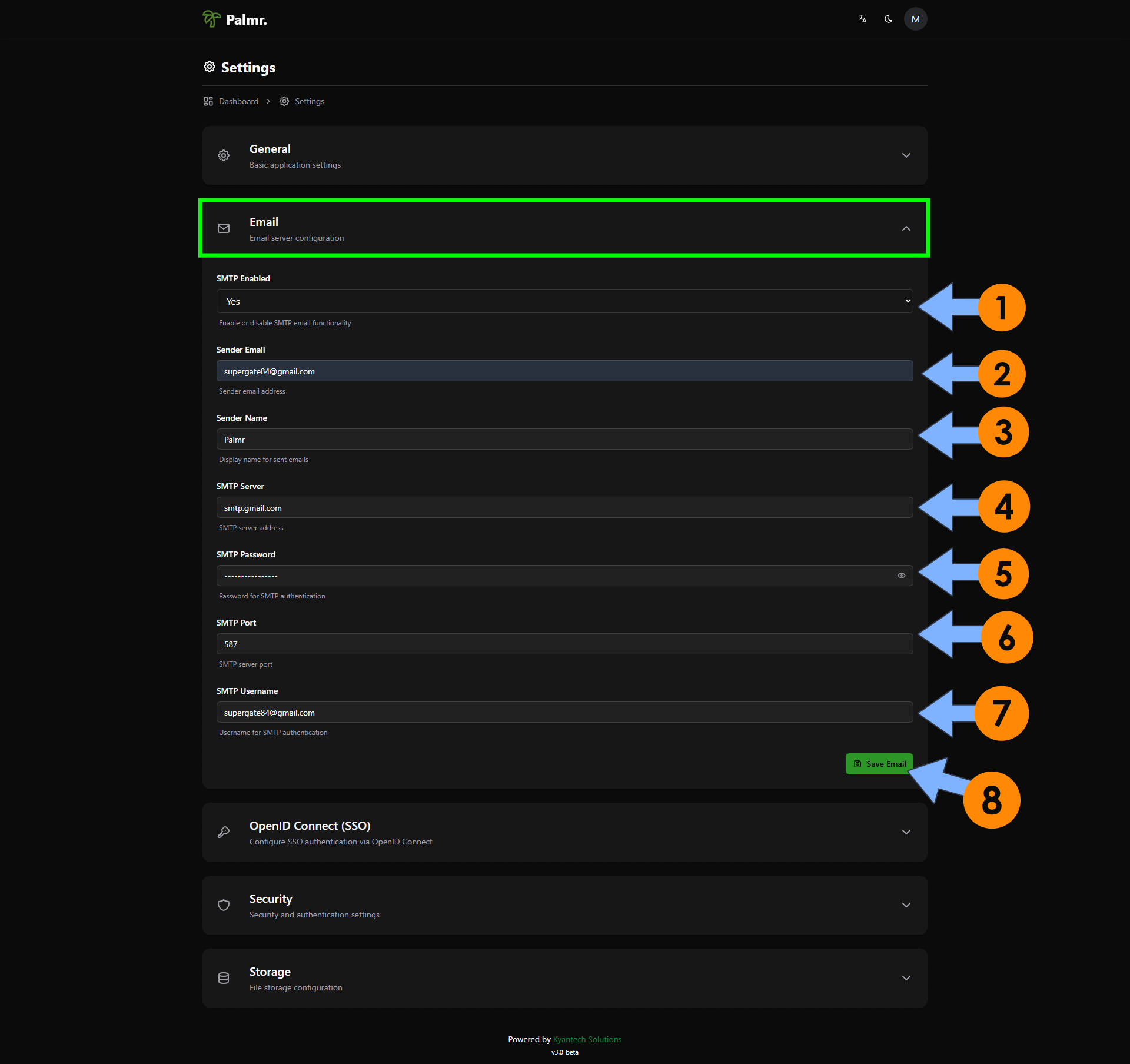Click the OpenID Connect key icon
The height and width of the screenshot is (1064, 1130).
(224, 832)
